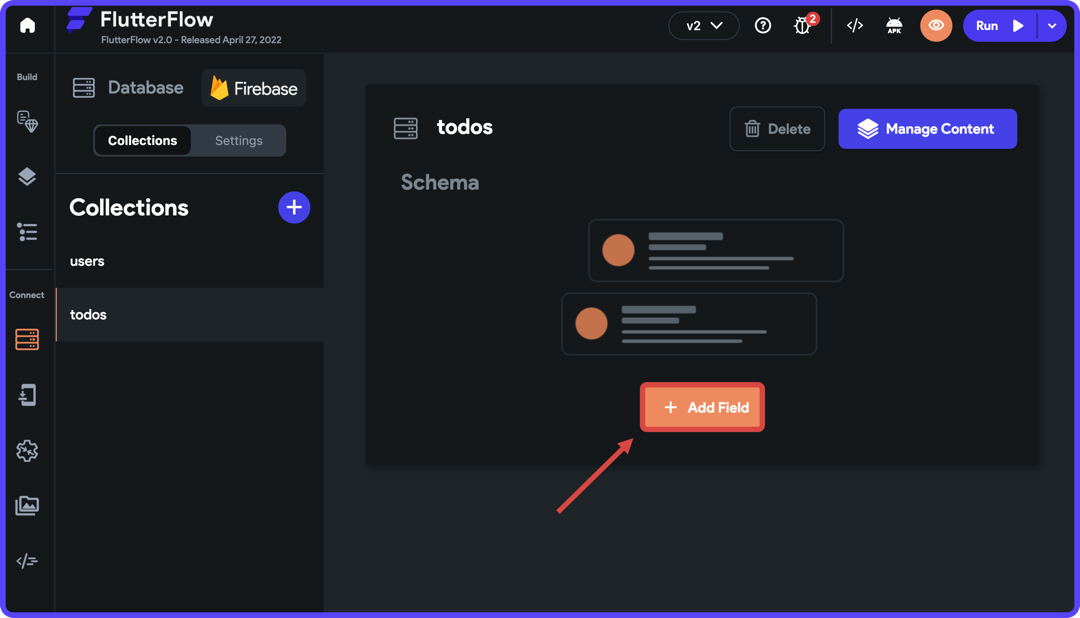Open the Media Assets panel icon

27,505
